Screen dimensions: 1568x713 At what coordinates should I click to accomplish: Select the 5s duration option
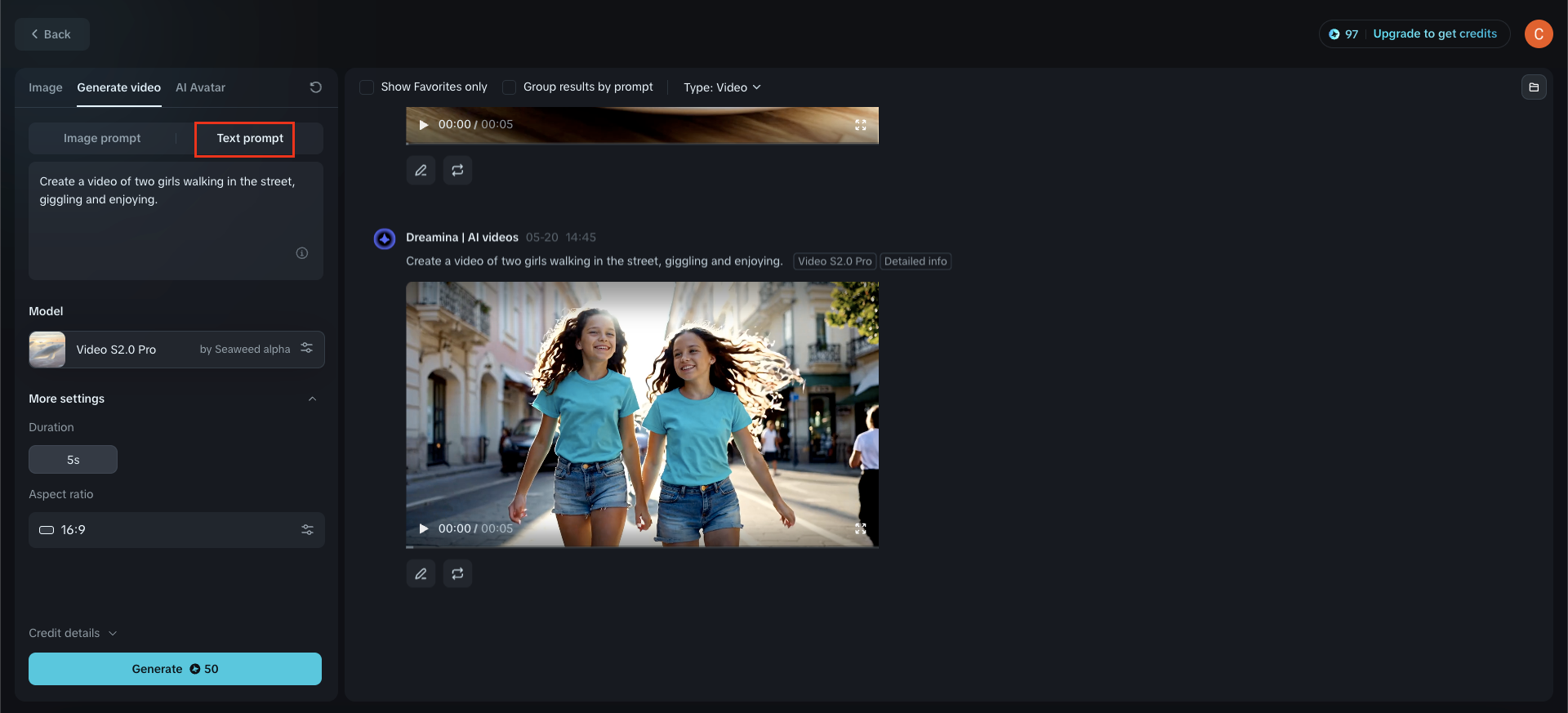pos(73,460)
